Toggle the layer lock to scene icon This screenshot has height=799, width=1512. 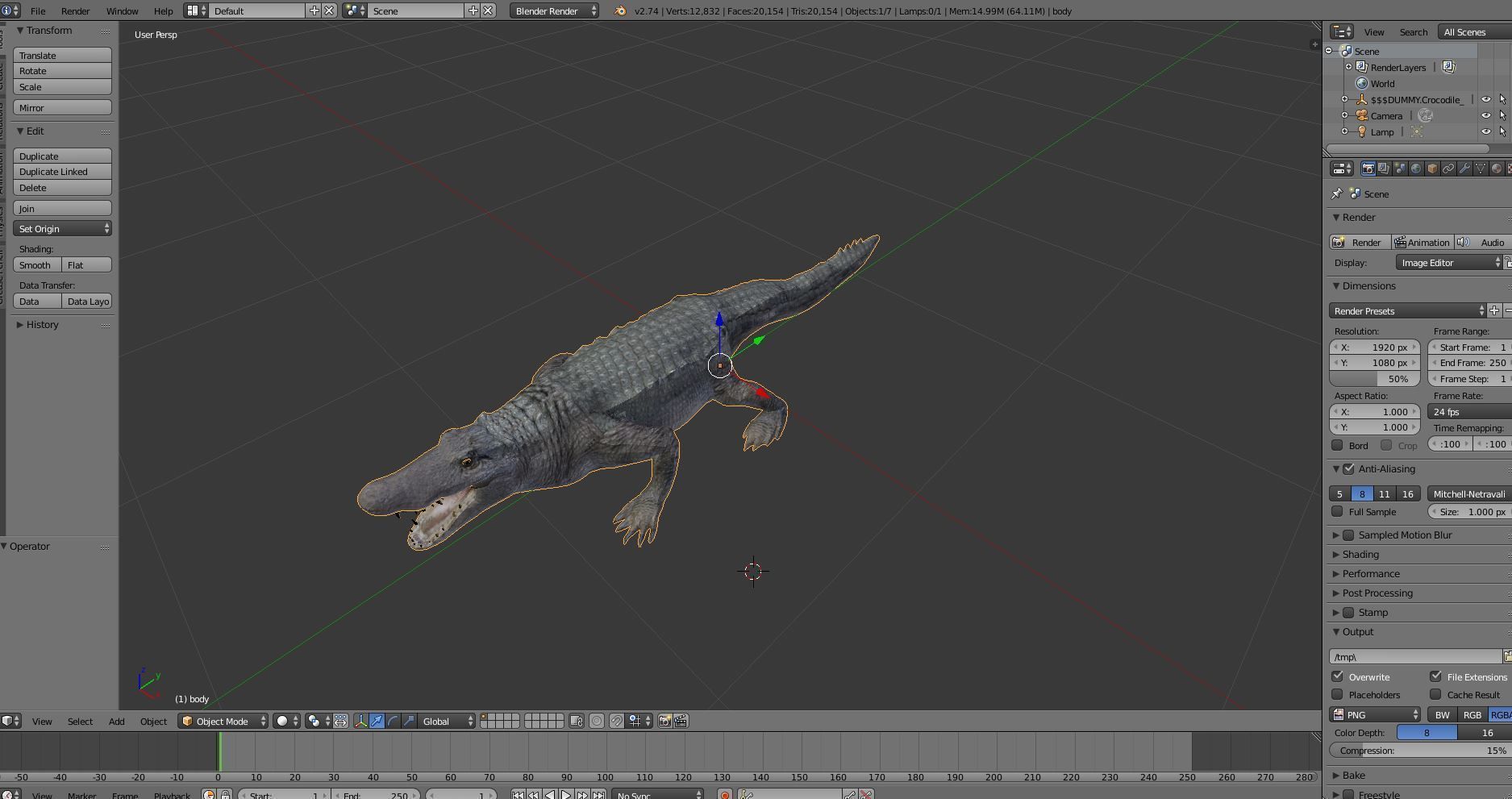pos(576,721)
